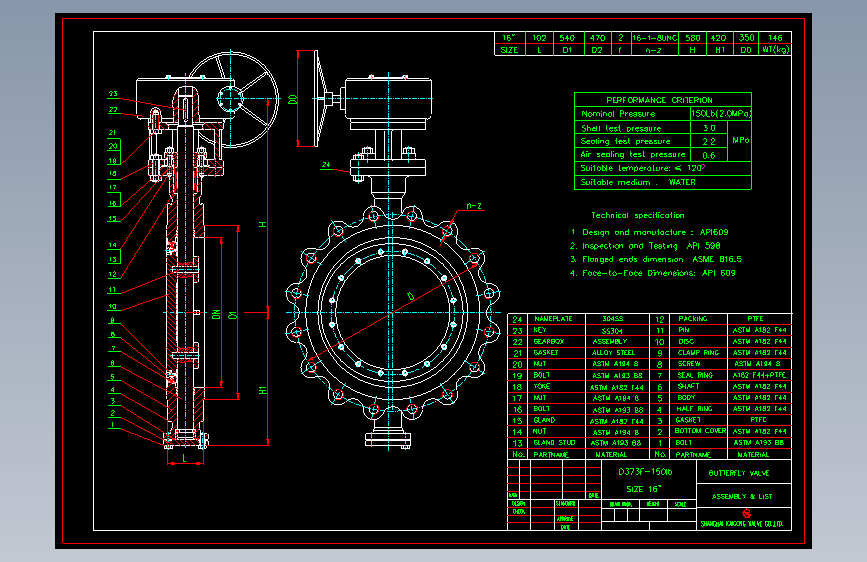This screenshot has width=867, height=562.
Task: Click the "SHAFT" part name
Action: point(688,386)
